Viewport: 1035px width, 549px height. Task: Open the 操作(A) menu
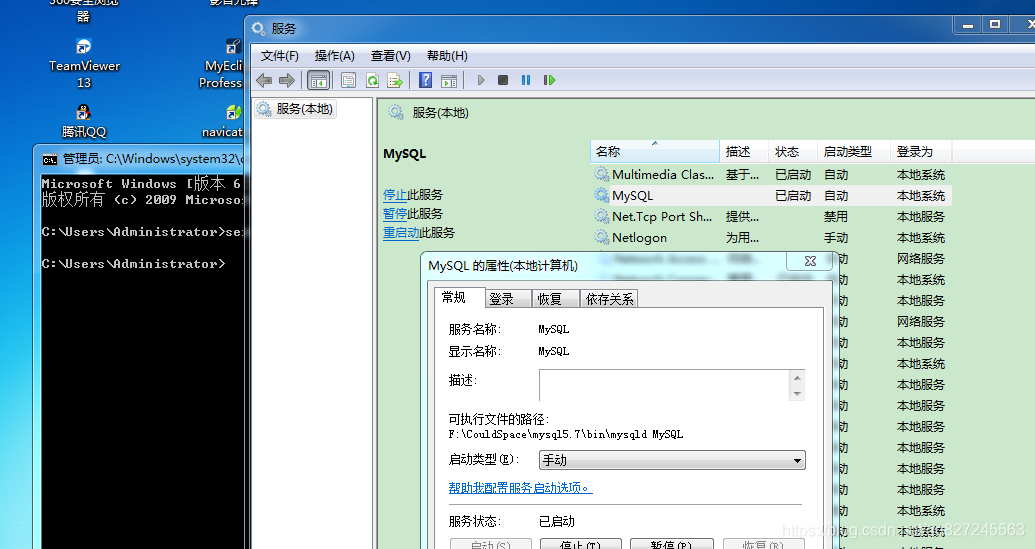[x=335, y=56]
